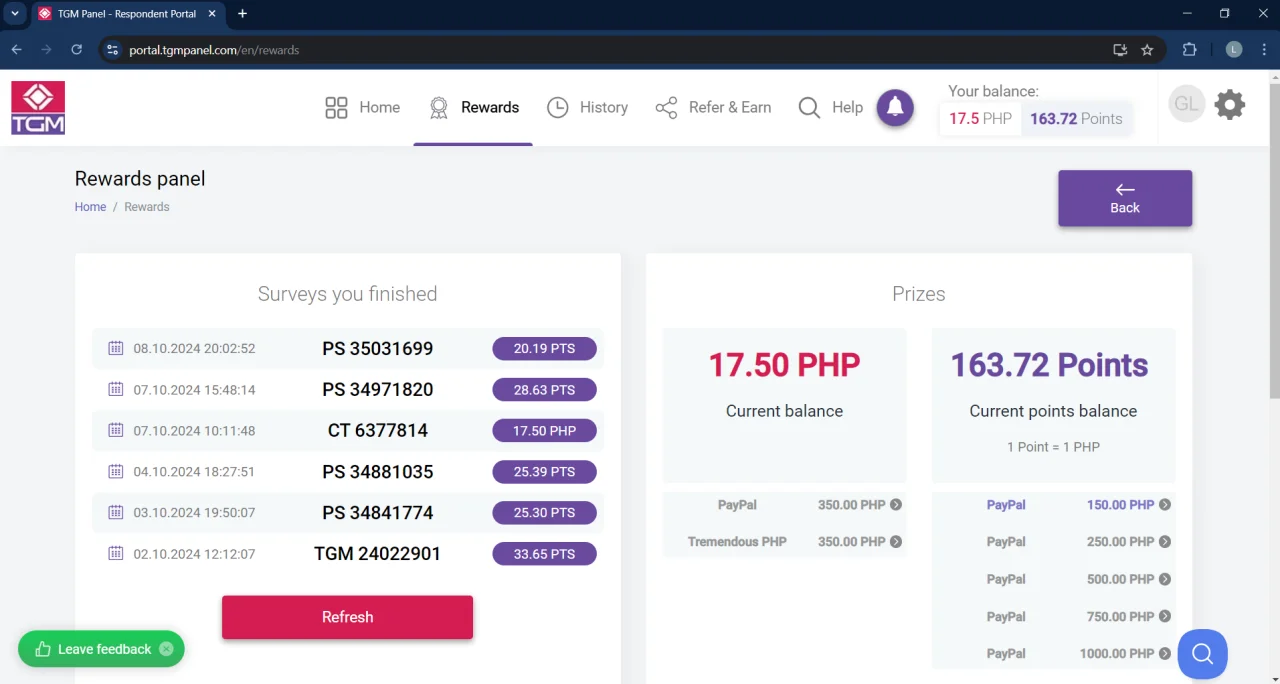Select the TGM Panel browser tab
Screen dimensions: 1280x684
127,14
